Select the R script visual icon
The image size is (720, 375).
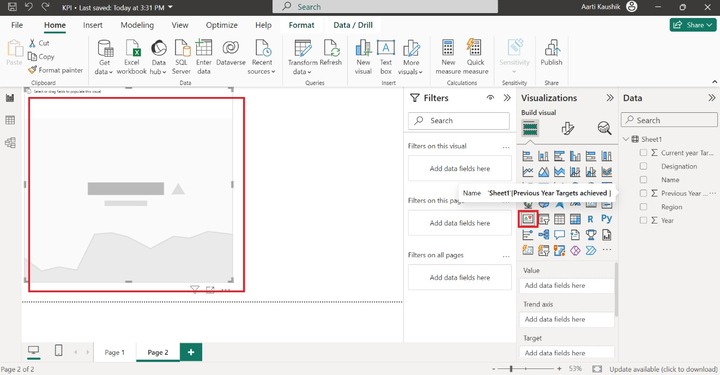point(591,219)
